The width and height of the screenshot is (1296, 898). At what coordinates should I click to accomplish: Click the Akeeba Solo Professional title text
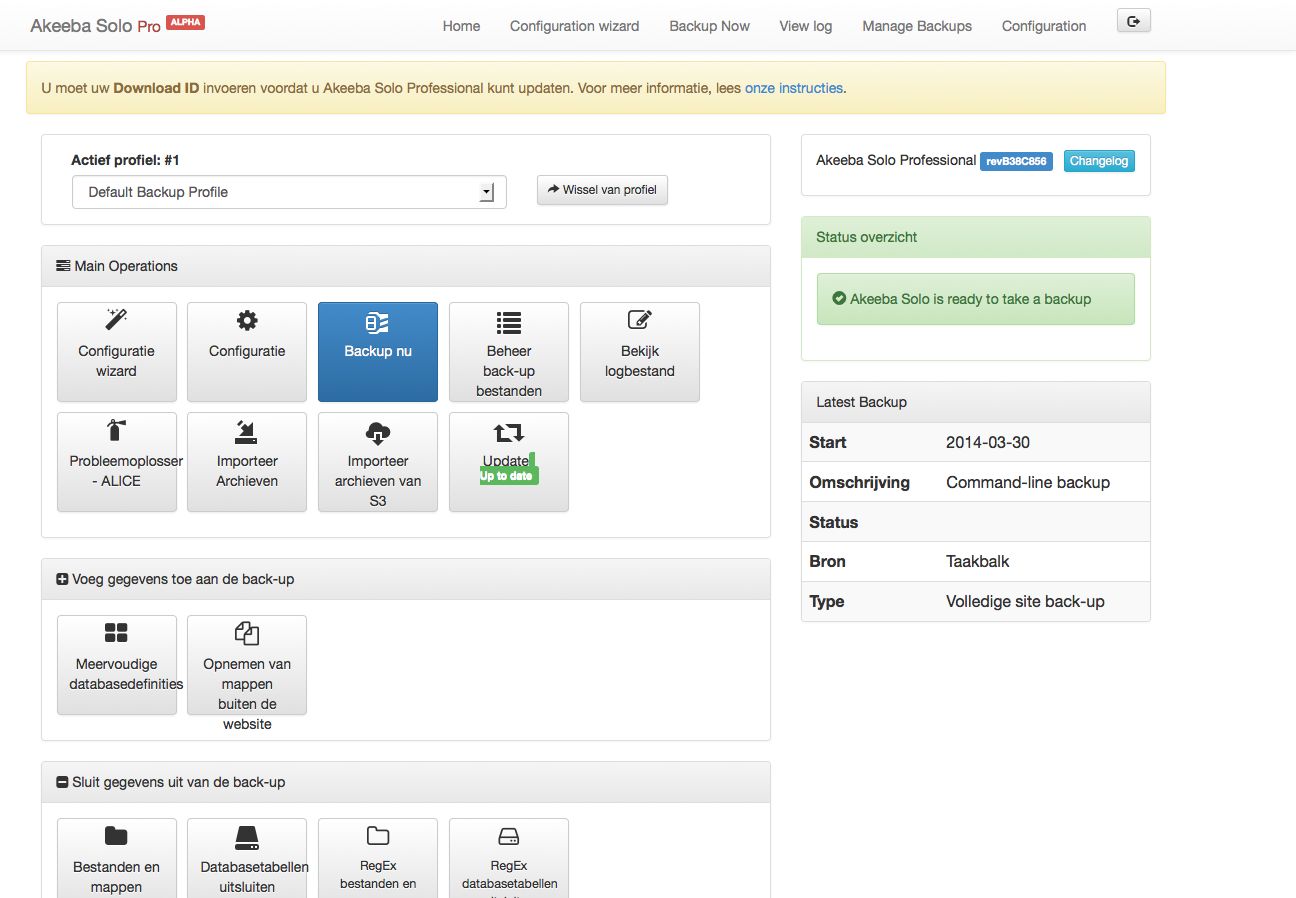pyautogui.click(x=896, y=160)
